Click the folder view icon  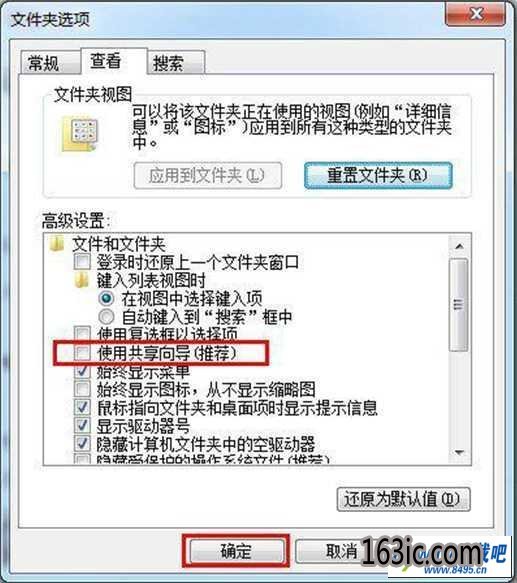[x=80, y=134]
